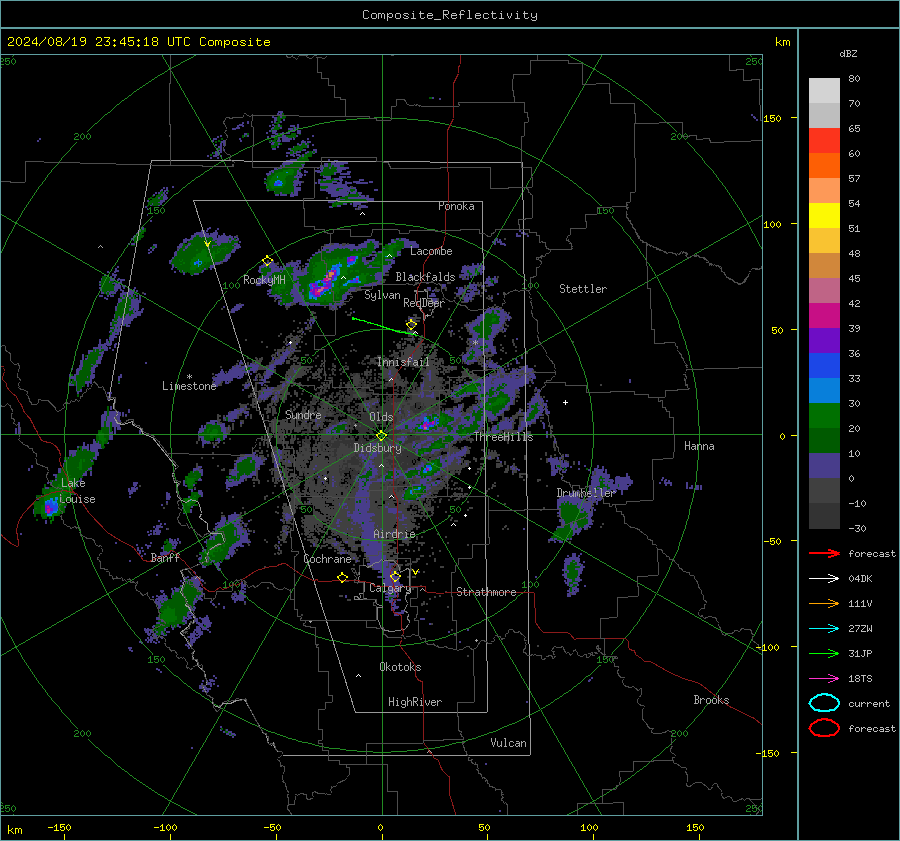Click the Banff city label
The image size is (900, 841).
pyautogui.click(x=165, y=558)
